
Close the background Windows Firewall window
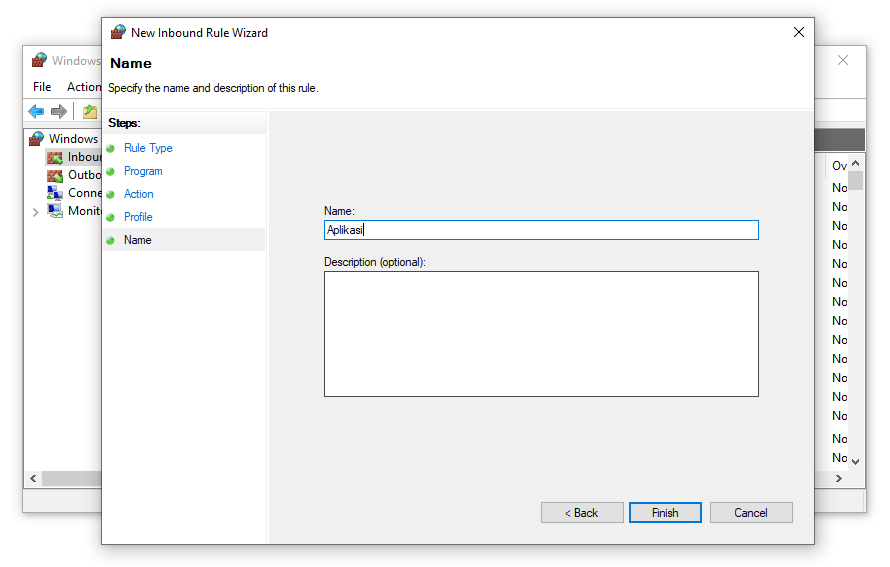point(843,60)
